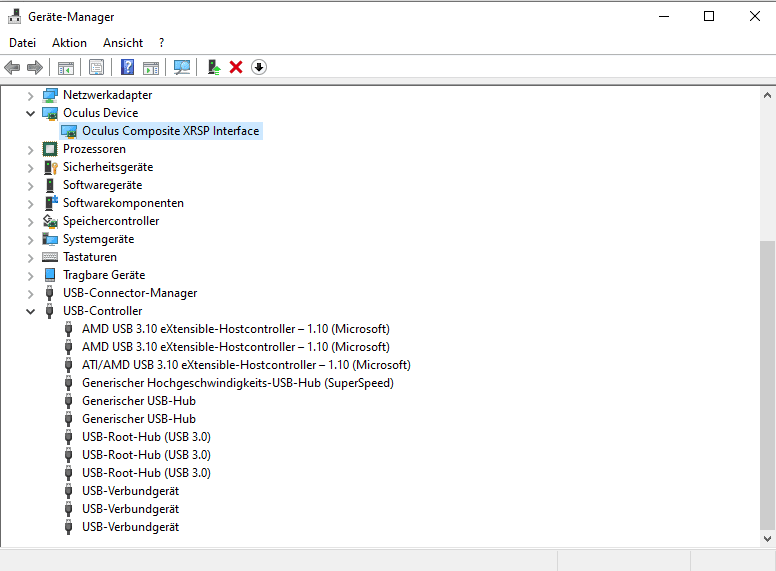Click the Geräte-Manager title bar icon
This screenshot has height=571, width=776.
[15, 16]
